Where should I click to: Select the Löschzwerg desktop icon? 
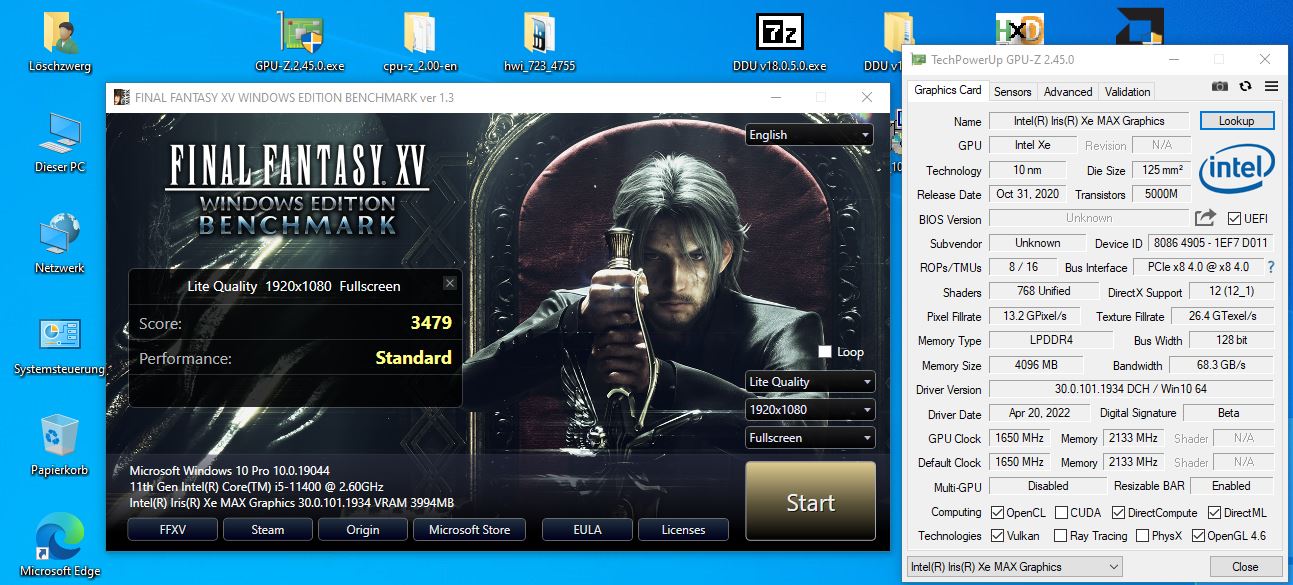60,42
